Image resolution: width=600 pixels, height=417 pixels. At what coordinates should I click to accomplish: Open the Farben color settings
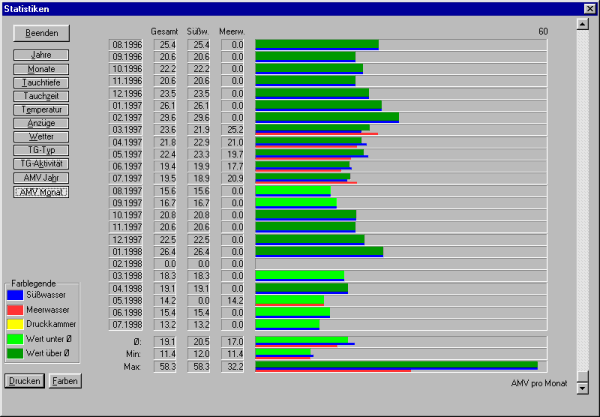coord(65,381)
